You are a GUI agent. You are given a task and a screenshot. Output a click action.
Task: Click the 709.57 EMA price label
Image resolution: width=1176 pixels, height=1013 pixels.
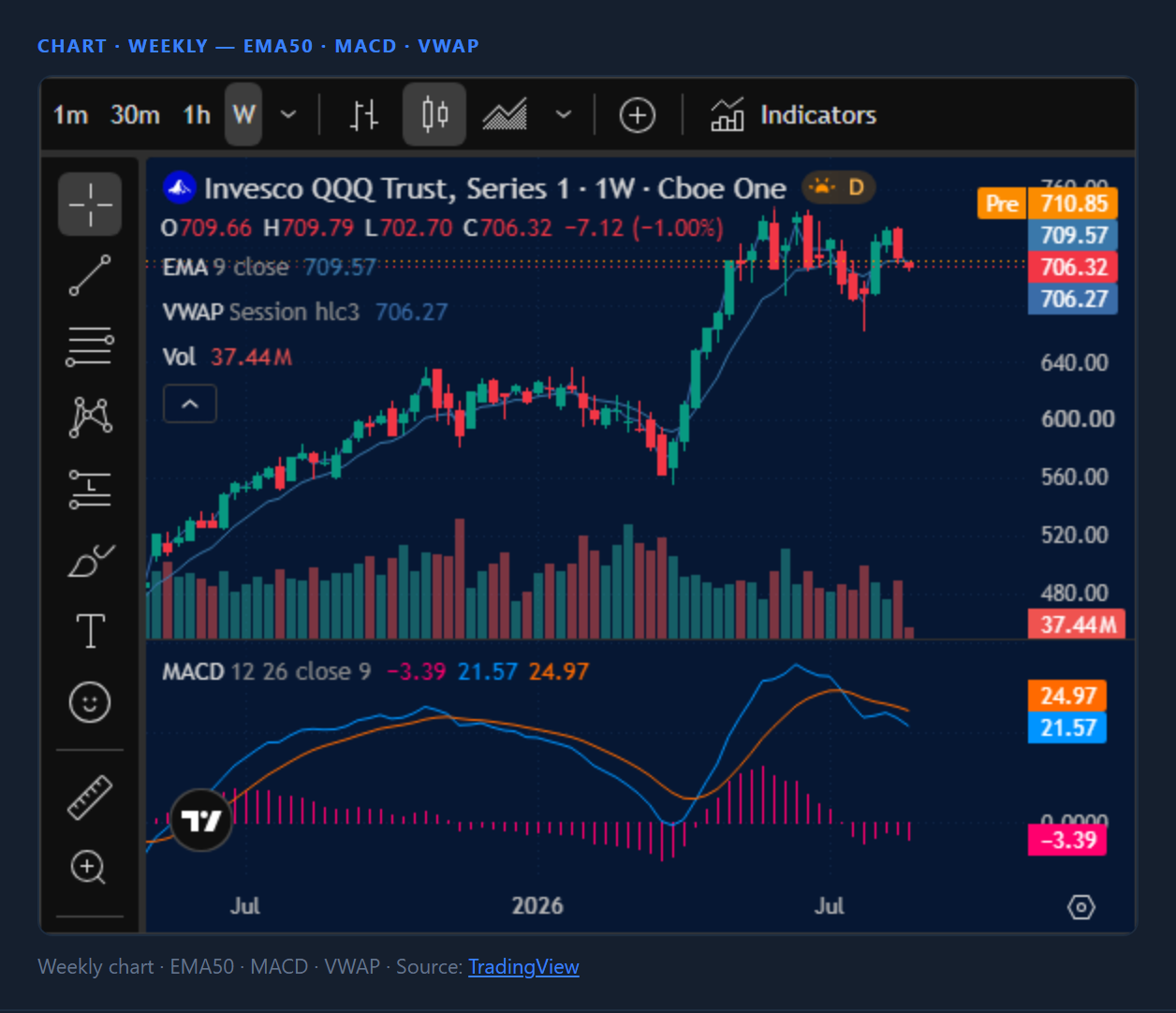(x=1073, y=235)
